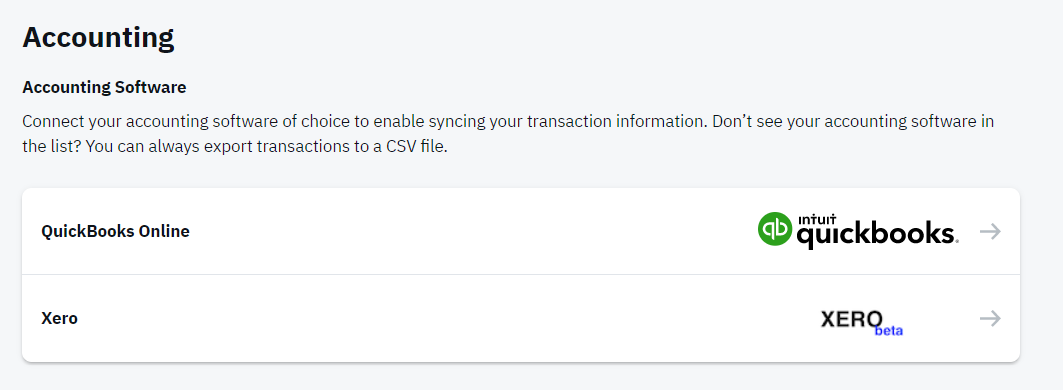Click the Accounting Software subheading

click(104, 87)
